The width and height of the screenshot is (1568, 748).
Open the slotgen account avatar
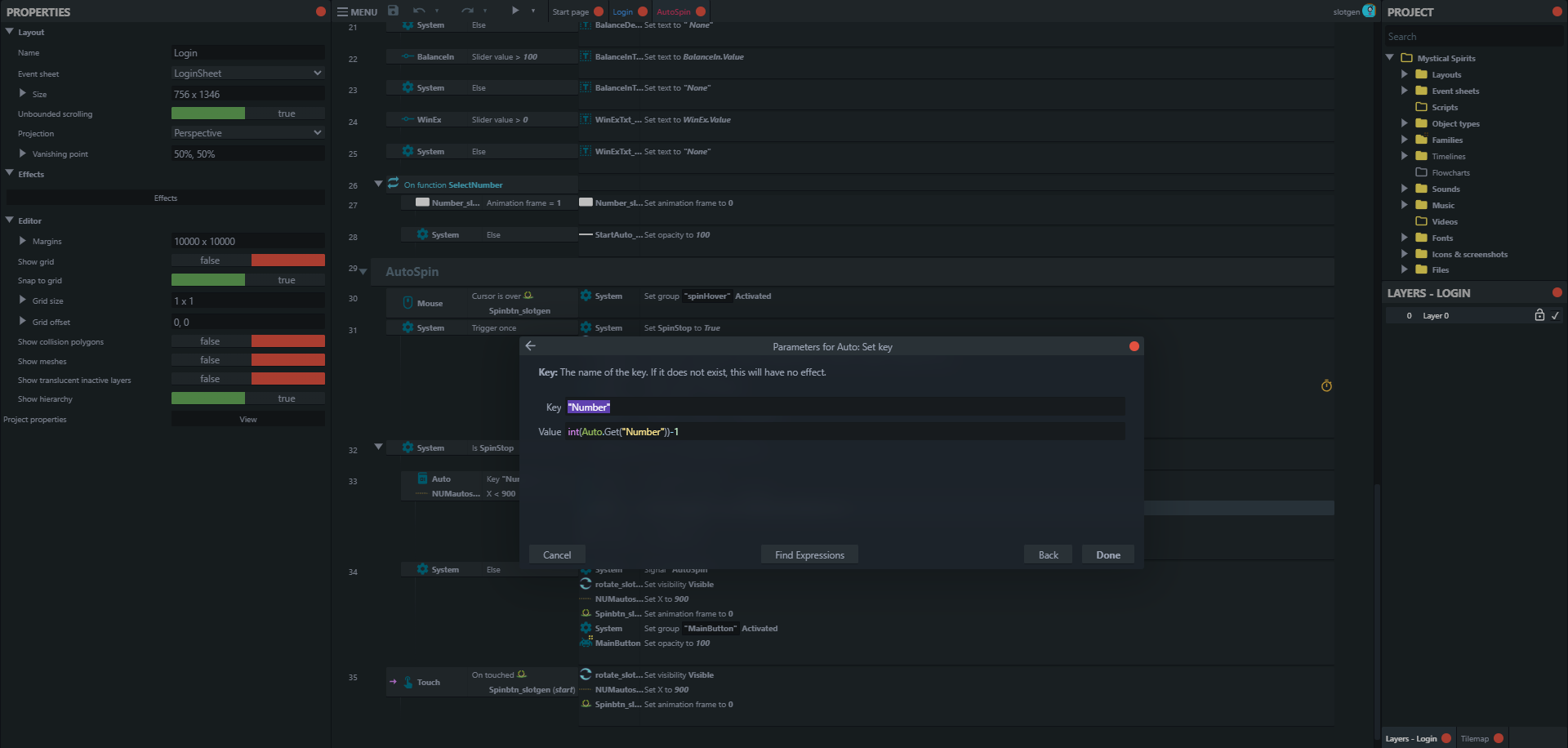(x=1369, y=11)
